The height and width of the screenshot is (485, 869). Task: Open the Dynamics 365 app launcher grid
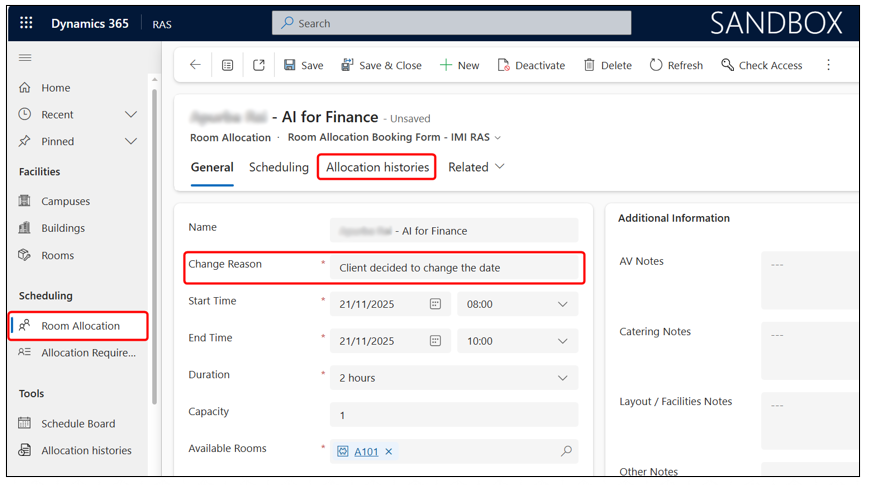(x=26, y=23)
